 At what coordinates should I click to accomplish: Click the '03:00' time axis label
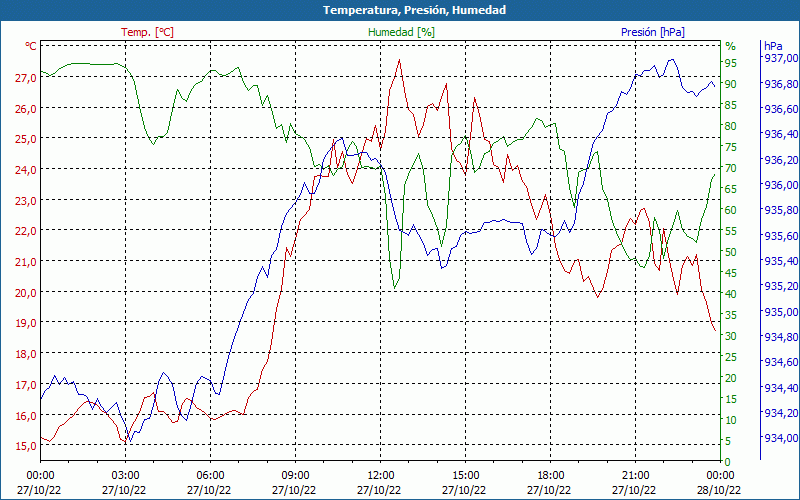(x=126, y=476)
